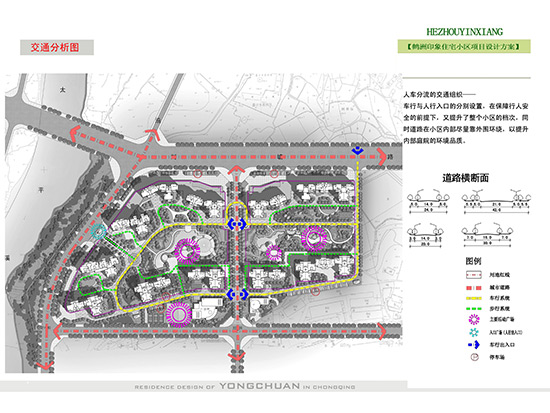The image size is (550, 413).
Task: Click the HEZHOUYINXIANG heading text
Action: 464,32
